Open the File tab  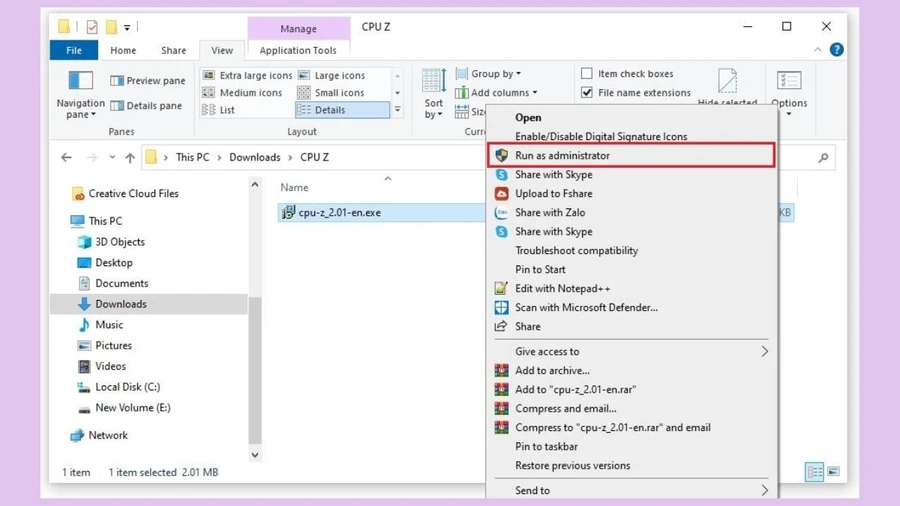click(x=74, y=50)
